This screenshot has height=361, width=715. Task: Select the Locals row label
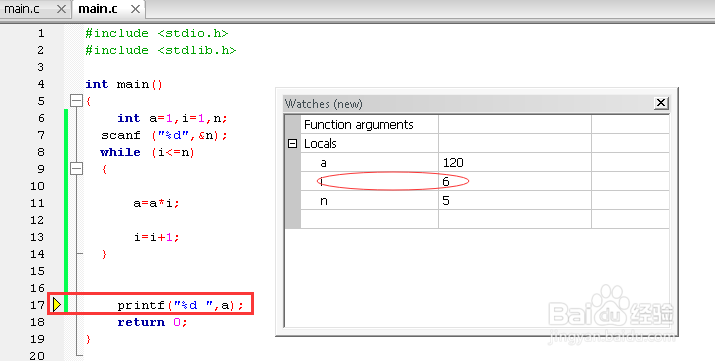tap(320, 144)
